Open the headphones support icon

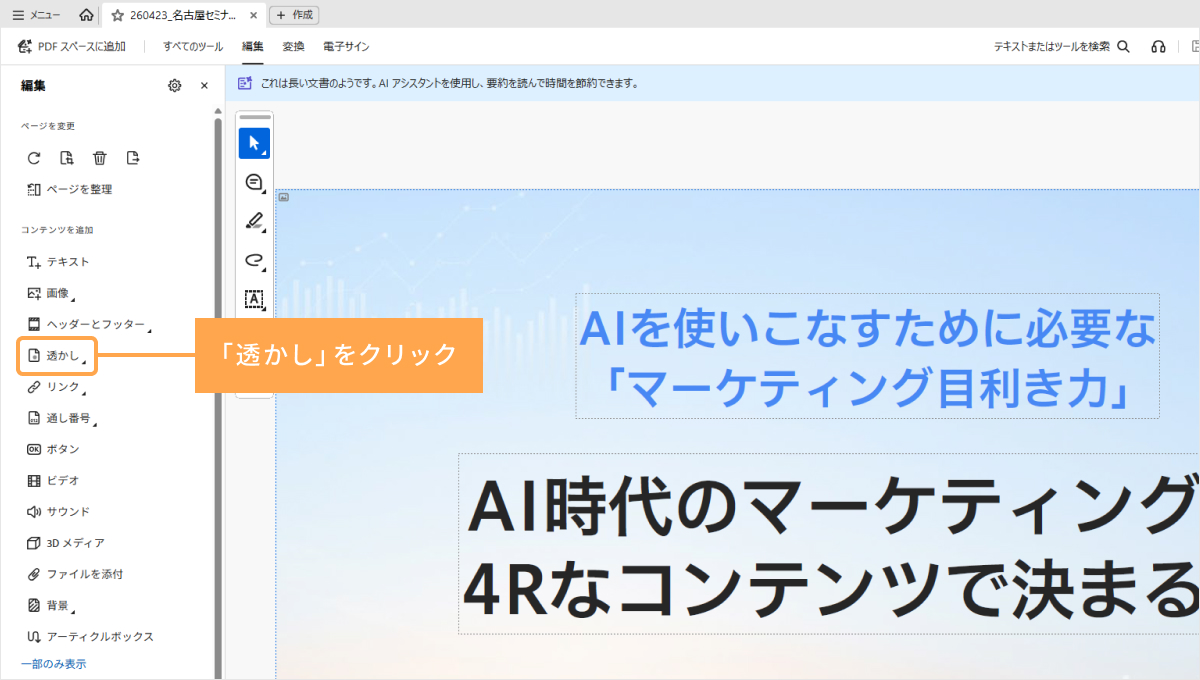click(x=1159, y=46)
